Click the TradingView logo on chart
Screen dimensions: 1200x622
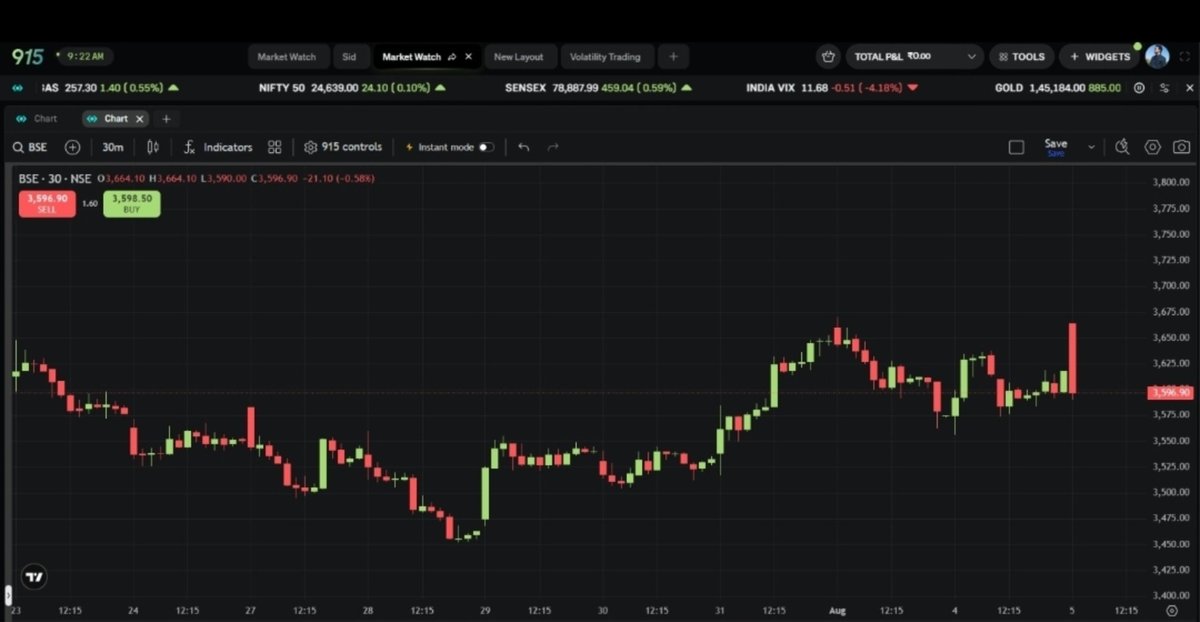point(34,577)
